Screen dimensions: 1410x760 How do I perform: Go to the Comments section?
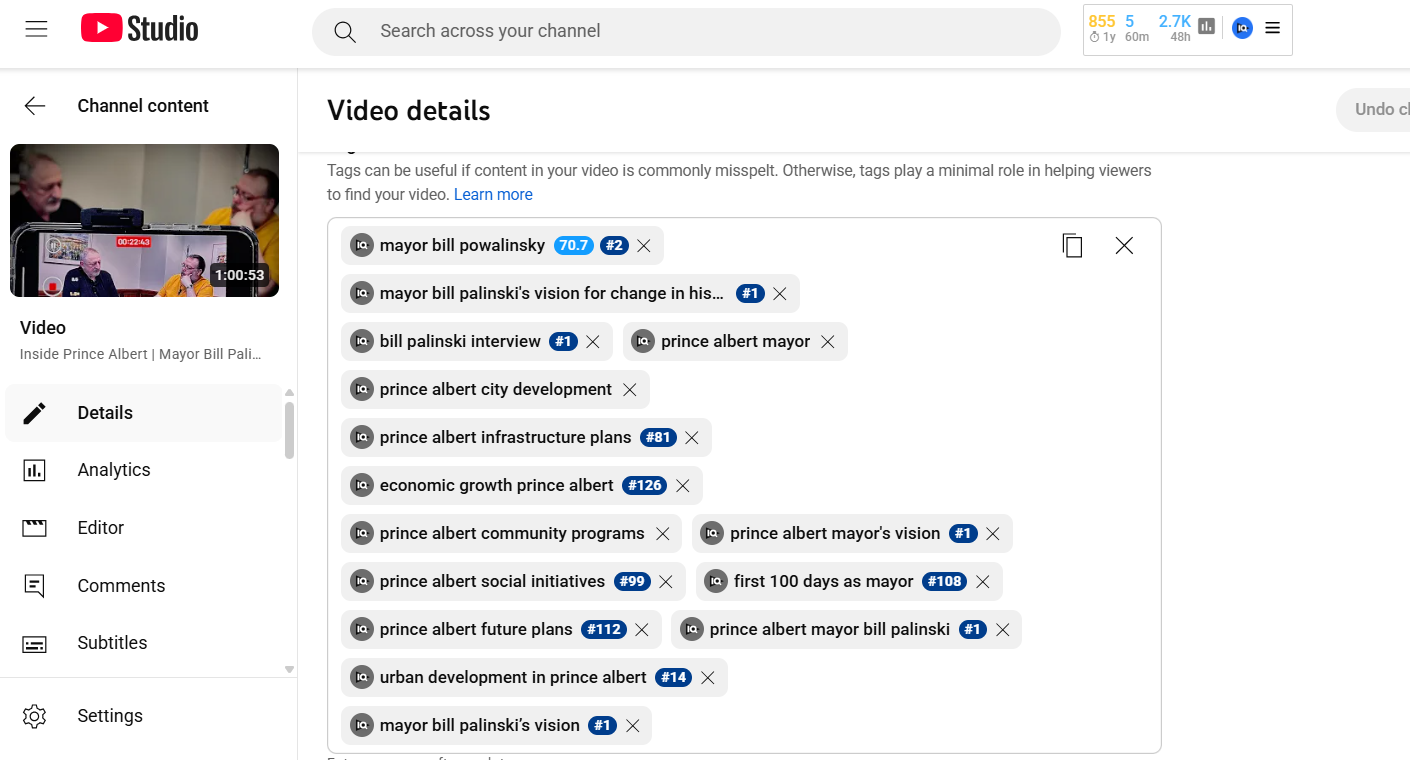(121, 586)
